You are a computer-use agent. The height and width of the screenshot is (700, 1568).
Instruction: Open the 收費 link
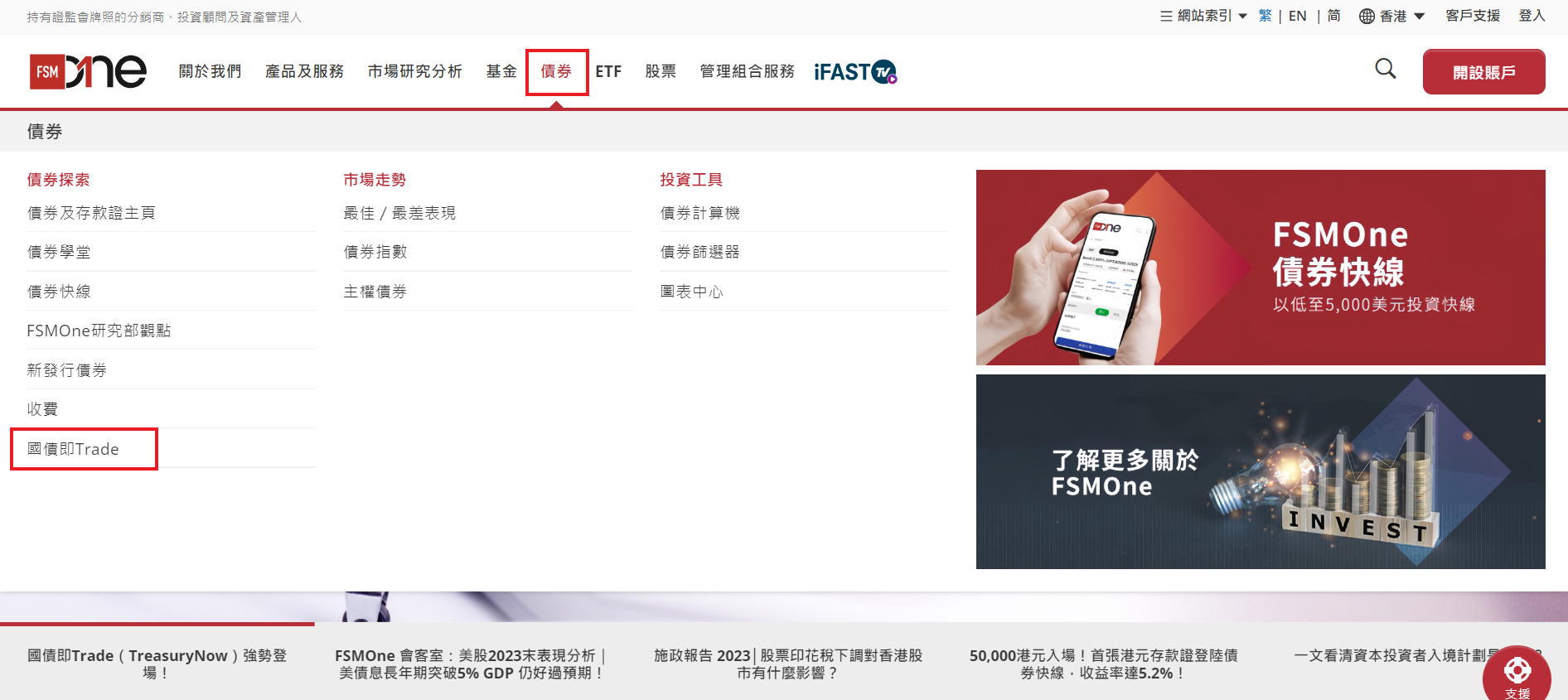pyautogui.click(x=42, y=409)
